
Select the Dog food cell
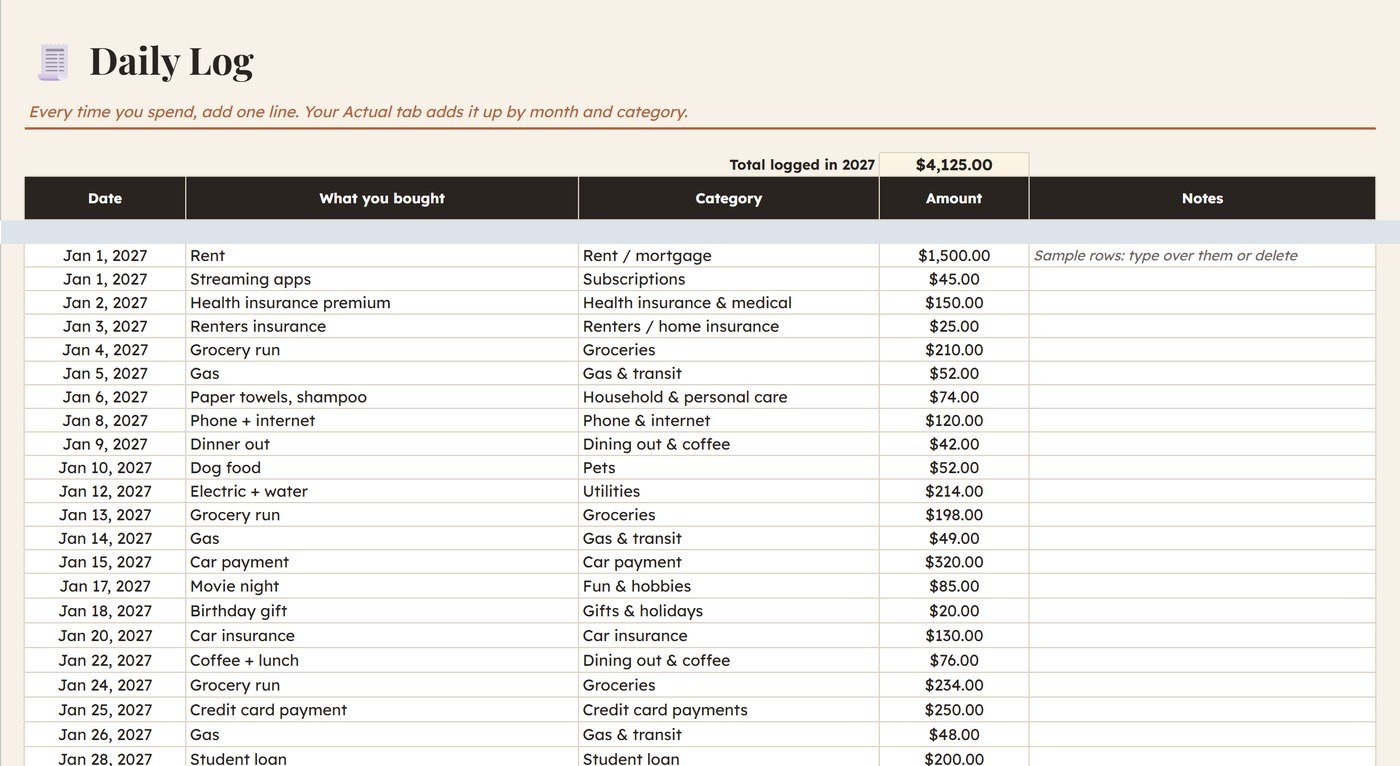tap(382, 468)
